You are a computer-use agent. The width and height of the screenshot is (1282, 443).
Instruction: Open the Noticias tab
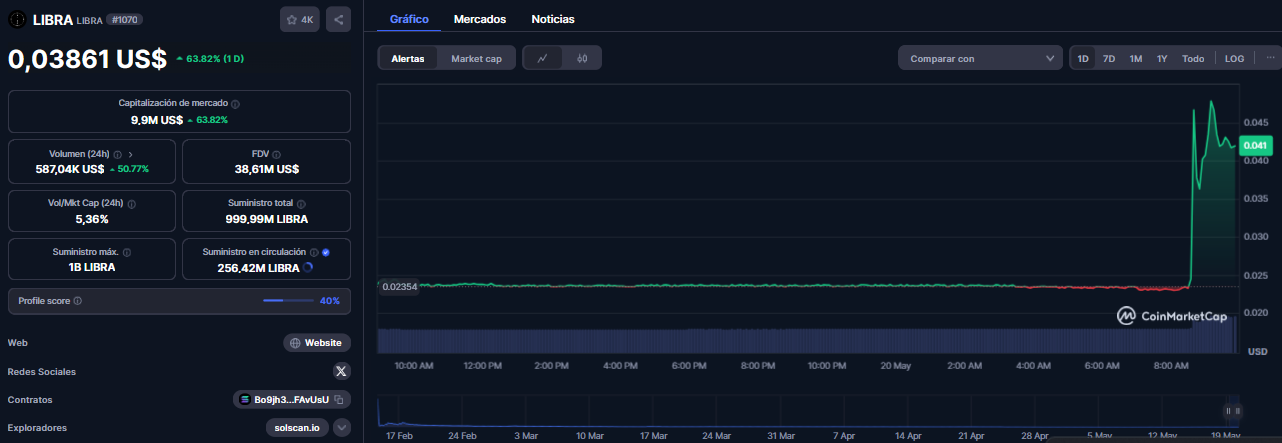pyautogui.click(x=553, y=19)
